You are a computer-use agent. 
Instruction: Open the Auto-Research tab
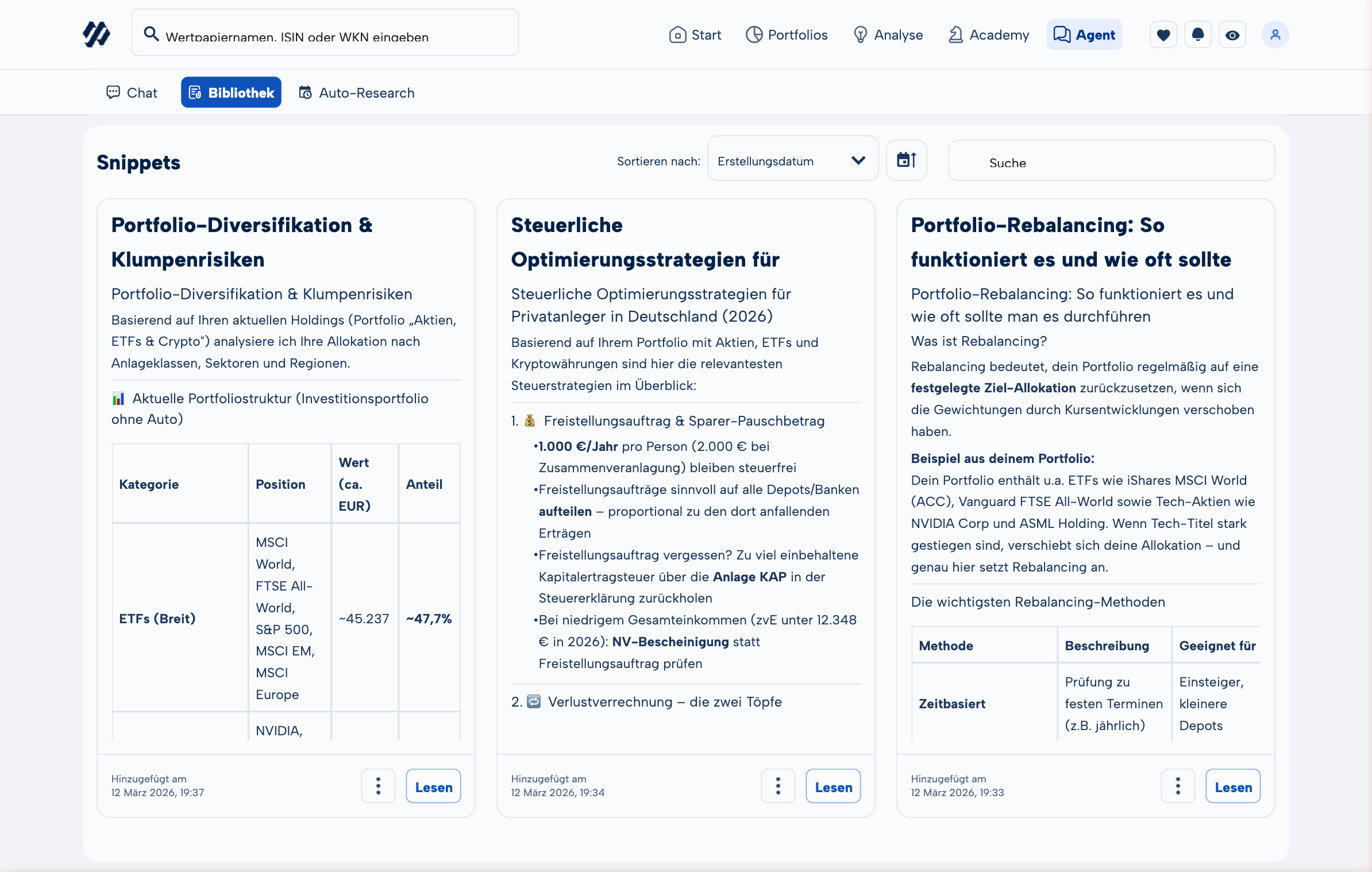(356, 92)
